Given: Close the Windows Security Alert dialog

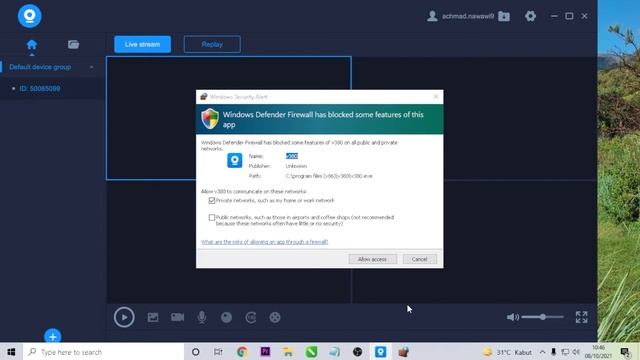Looking at the screenshot, I should coord(436,97).
